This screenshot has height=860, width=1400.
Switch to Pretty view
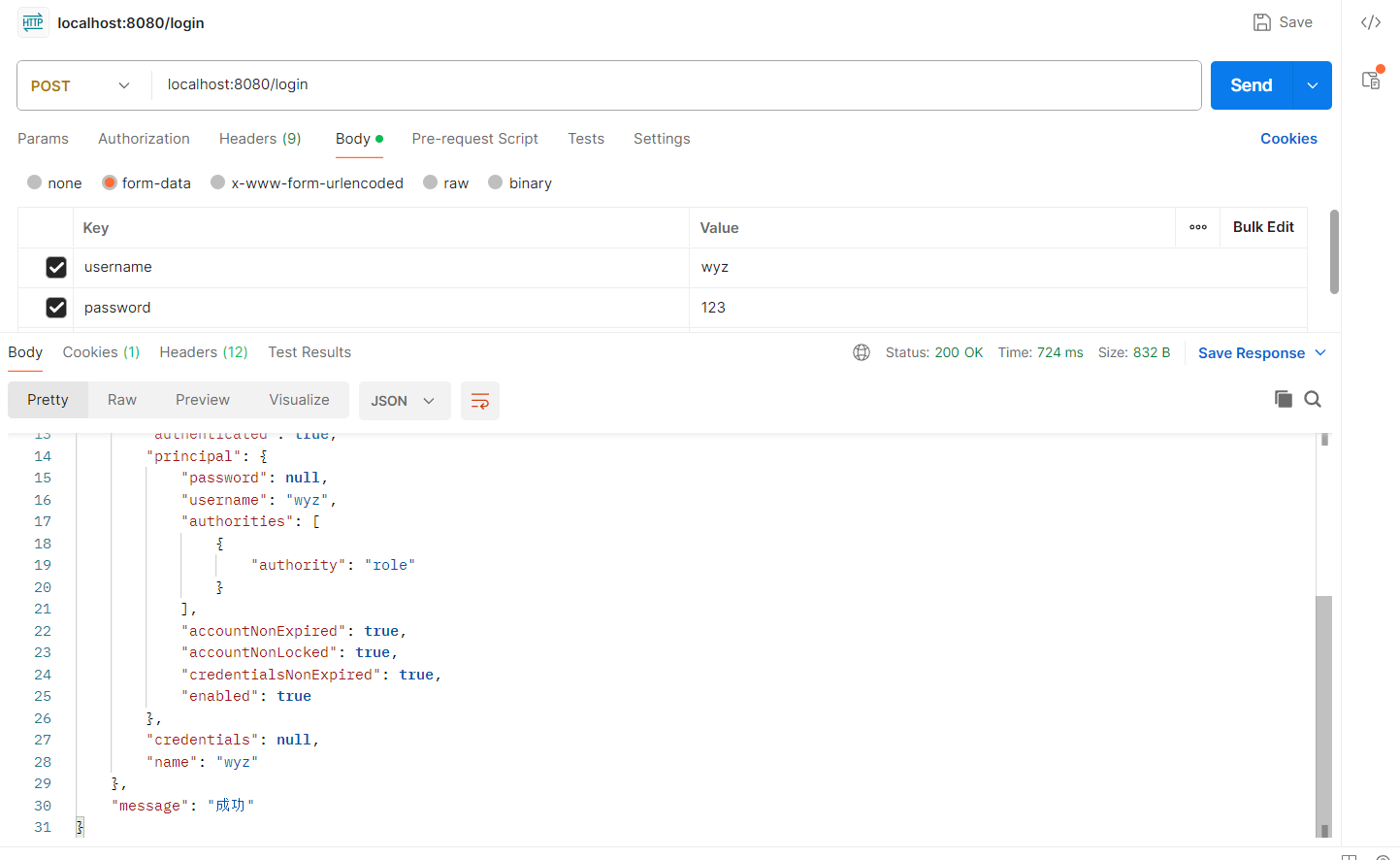tap(48, 400)
